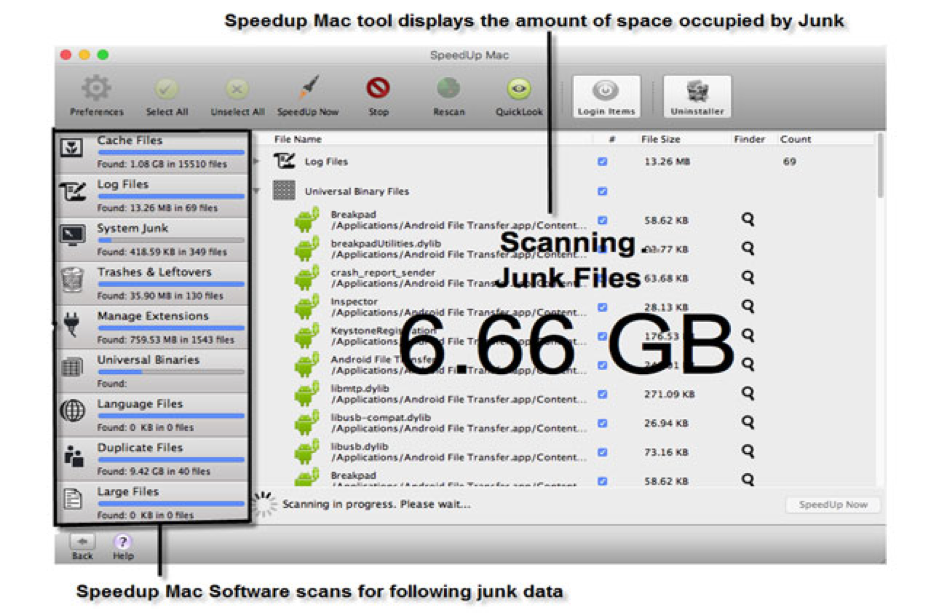Open the Preferences gear icon
Viewport: 939px width, 613px height.
pyautogui.click(x=97, y=91)
